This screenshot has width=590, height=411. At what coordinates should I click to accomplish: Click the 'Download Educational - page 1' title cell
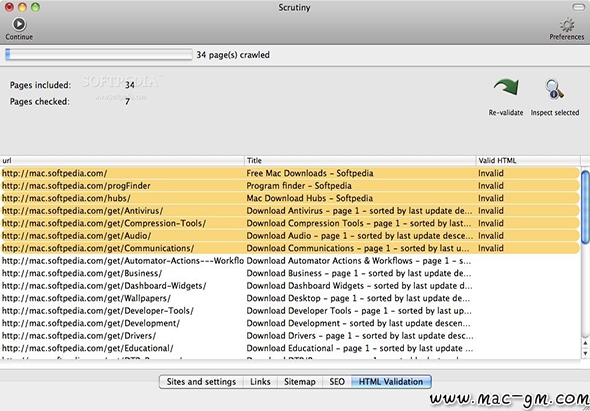pos(360,348)
